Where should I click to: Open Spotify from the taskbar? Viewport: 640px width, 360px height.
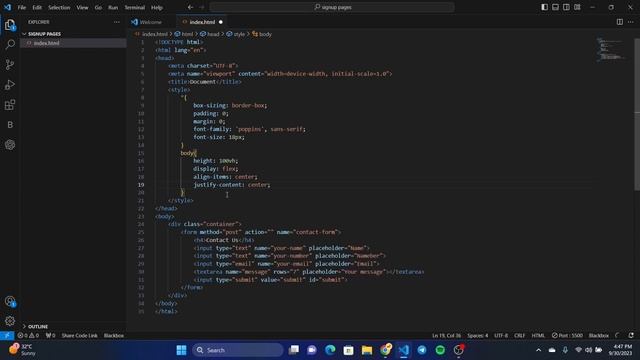tap(440, 350)
